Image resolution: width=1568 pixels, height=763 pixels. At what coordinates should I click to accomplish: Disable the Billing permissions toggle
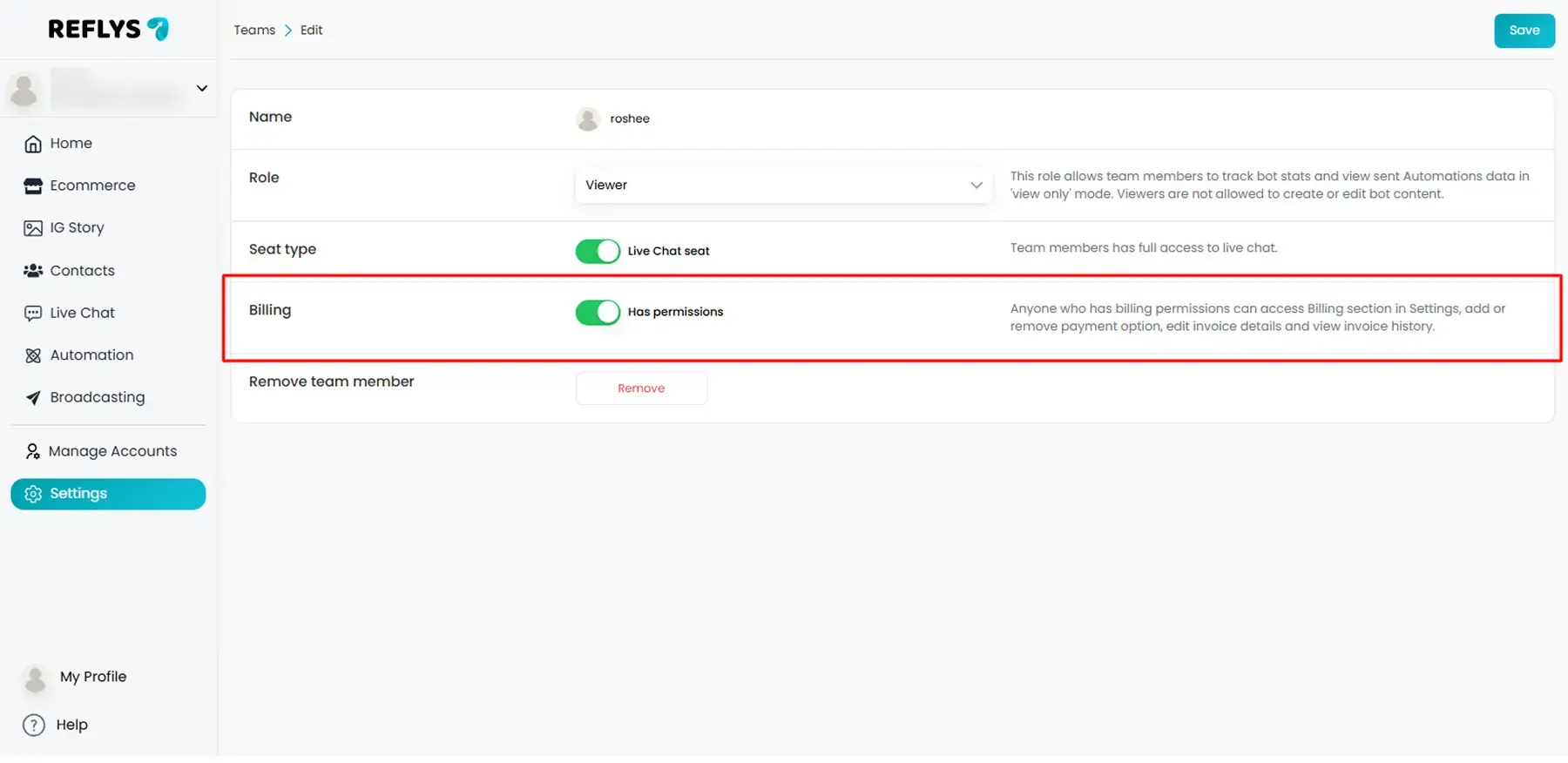[598, 312]
